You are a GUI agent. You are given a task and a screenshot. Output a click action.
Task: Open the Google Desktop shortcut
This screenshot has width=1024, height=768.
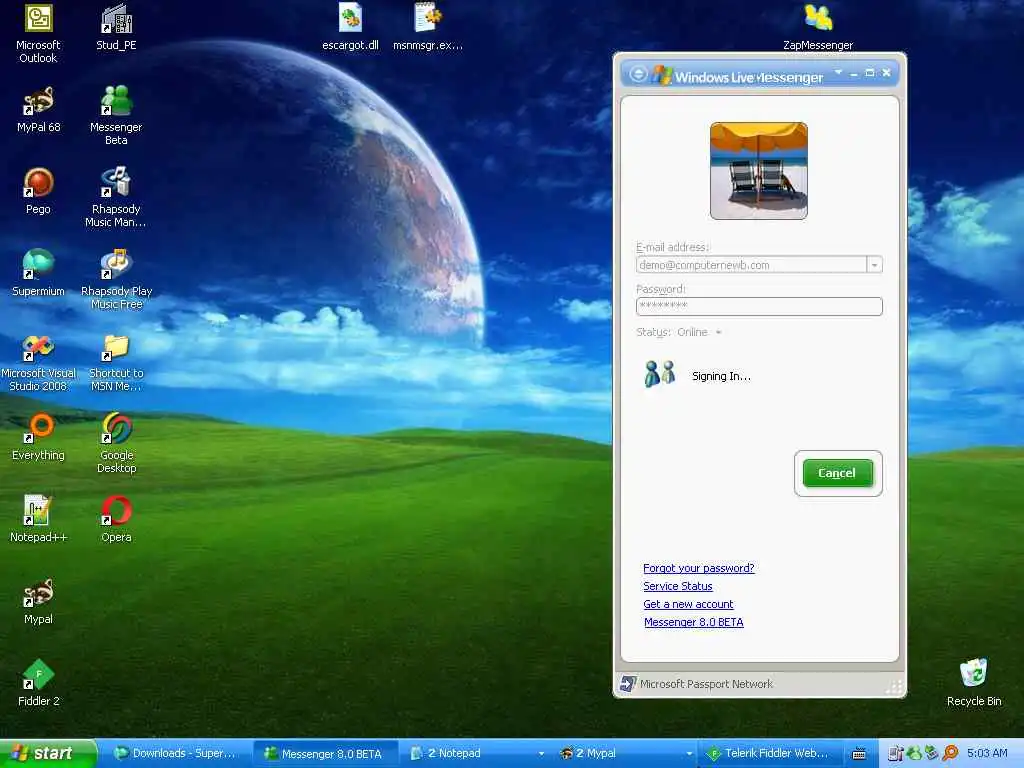click(x=116, y=443)
